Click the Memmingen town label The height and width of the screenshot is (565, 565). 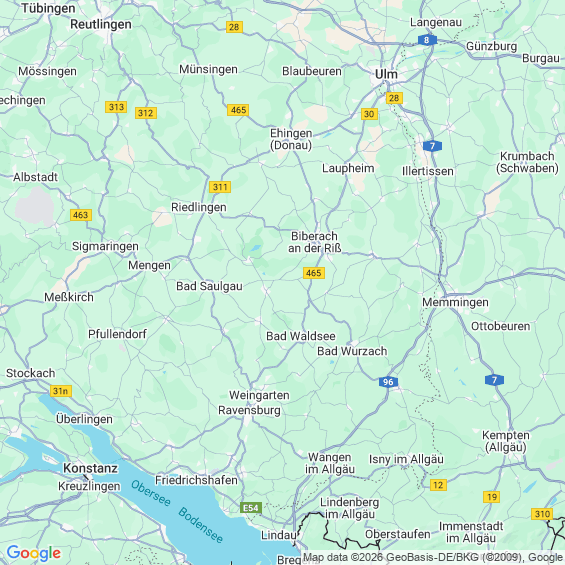455,302
